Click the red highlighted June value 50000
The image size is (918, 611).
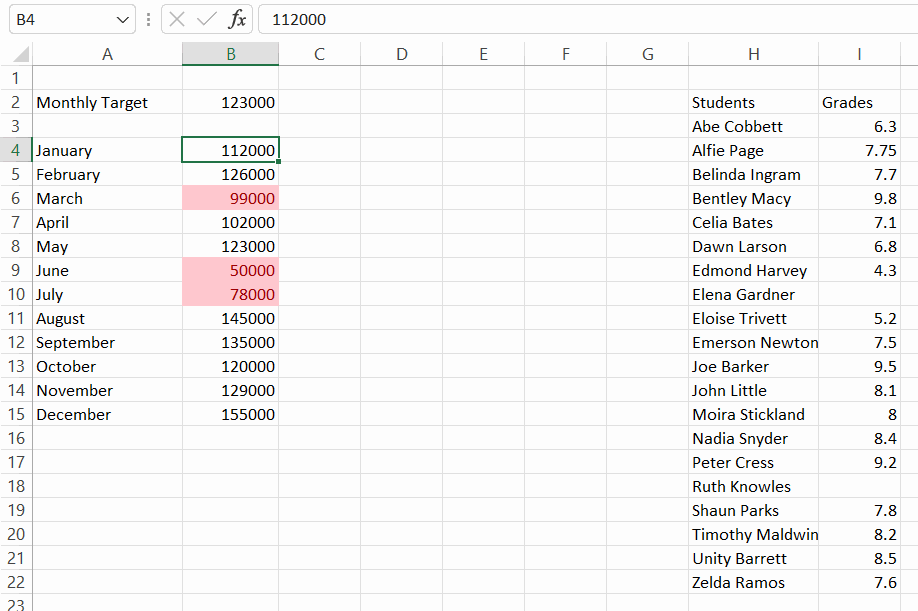click(x=231, y=270)
